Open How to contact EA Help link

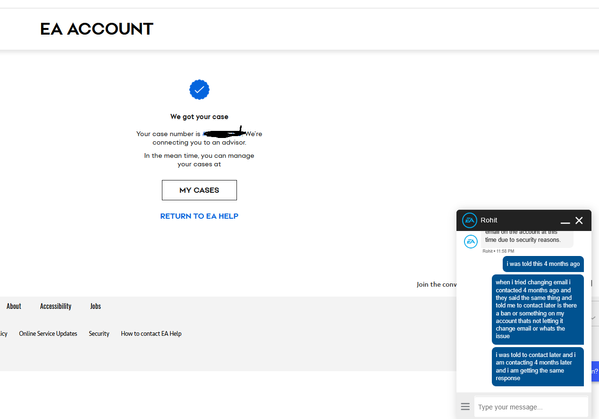point(151,333)
